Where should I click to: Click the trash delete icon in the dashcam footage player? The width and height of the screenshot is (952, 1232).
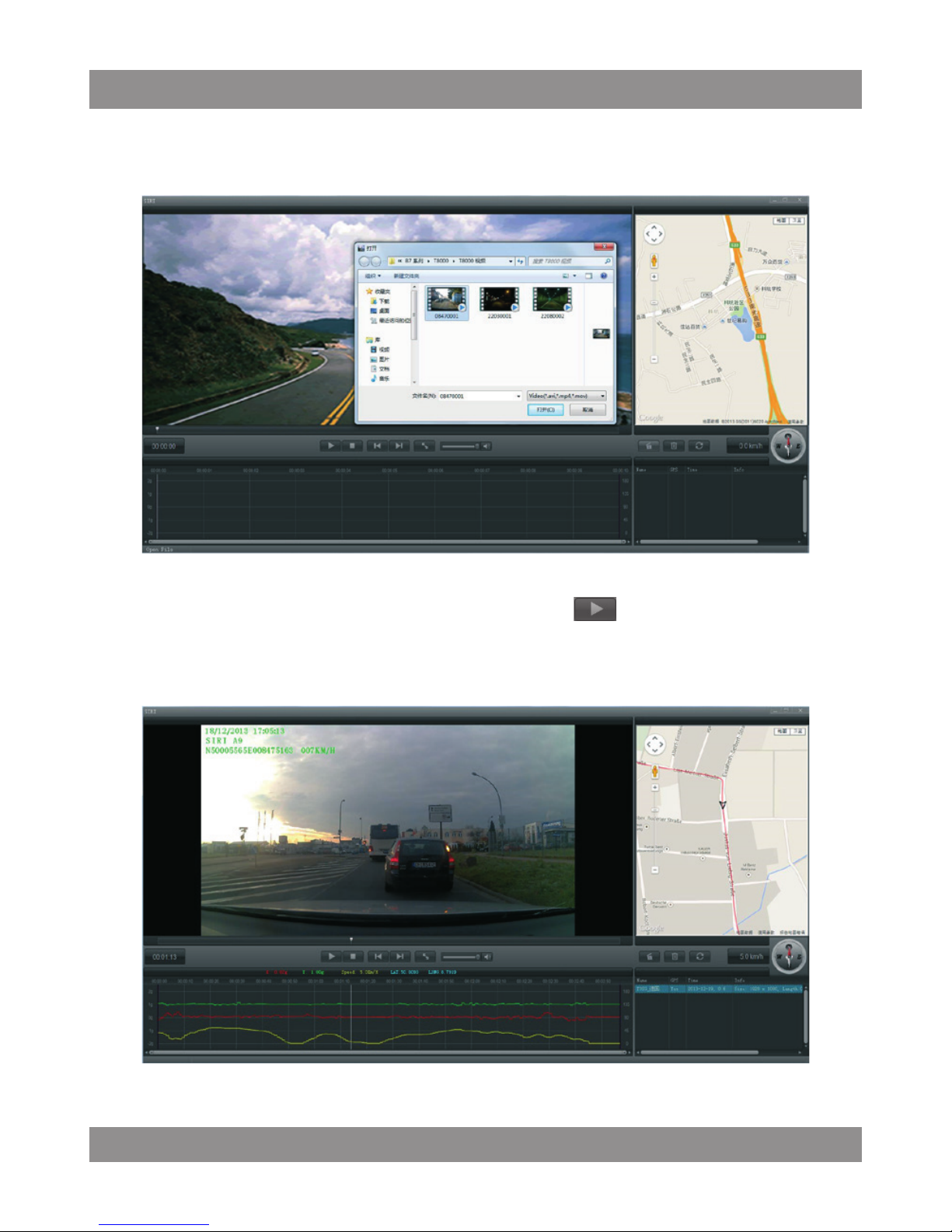pos(675,957)
